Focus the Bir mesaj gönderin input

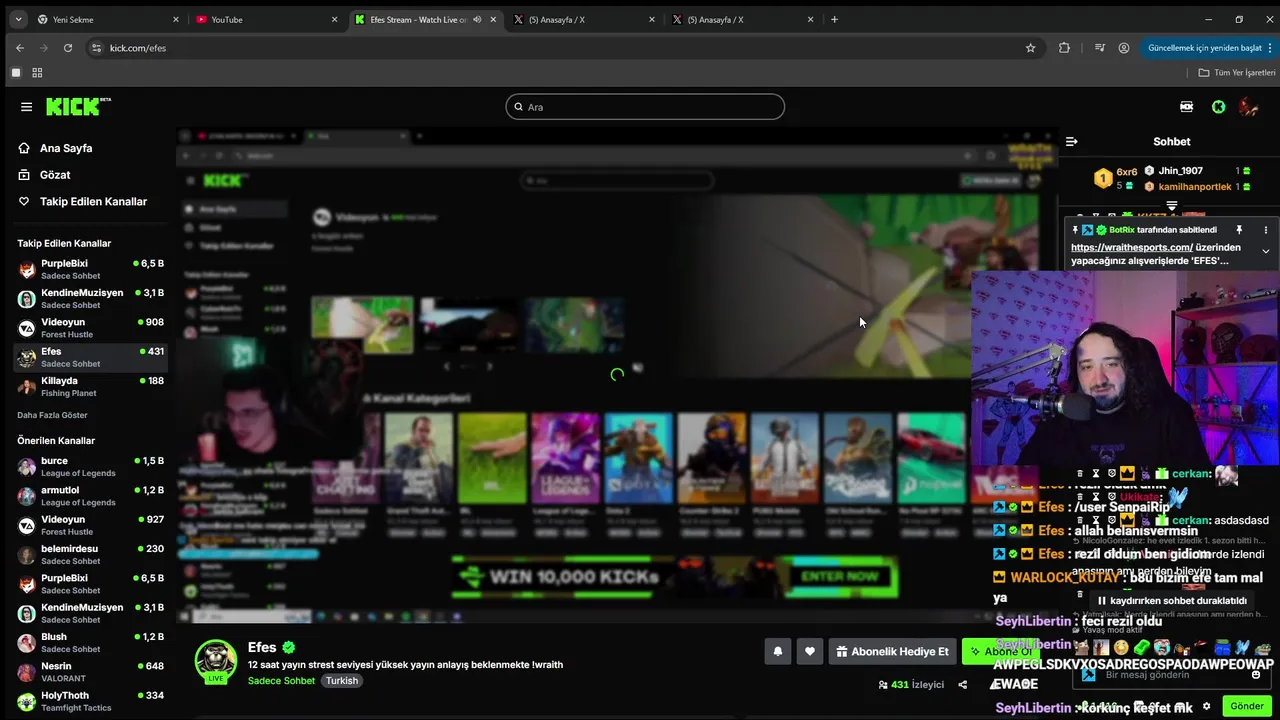(x=1170, y=675)
